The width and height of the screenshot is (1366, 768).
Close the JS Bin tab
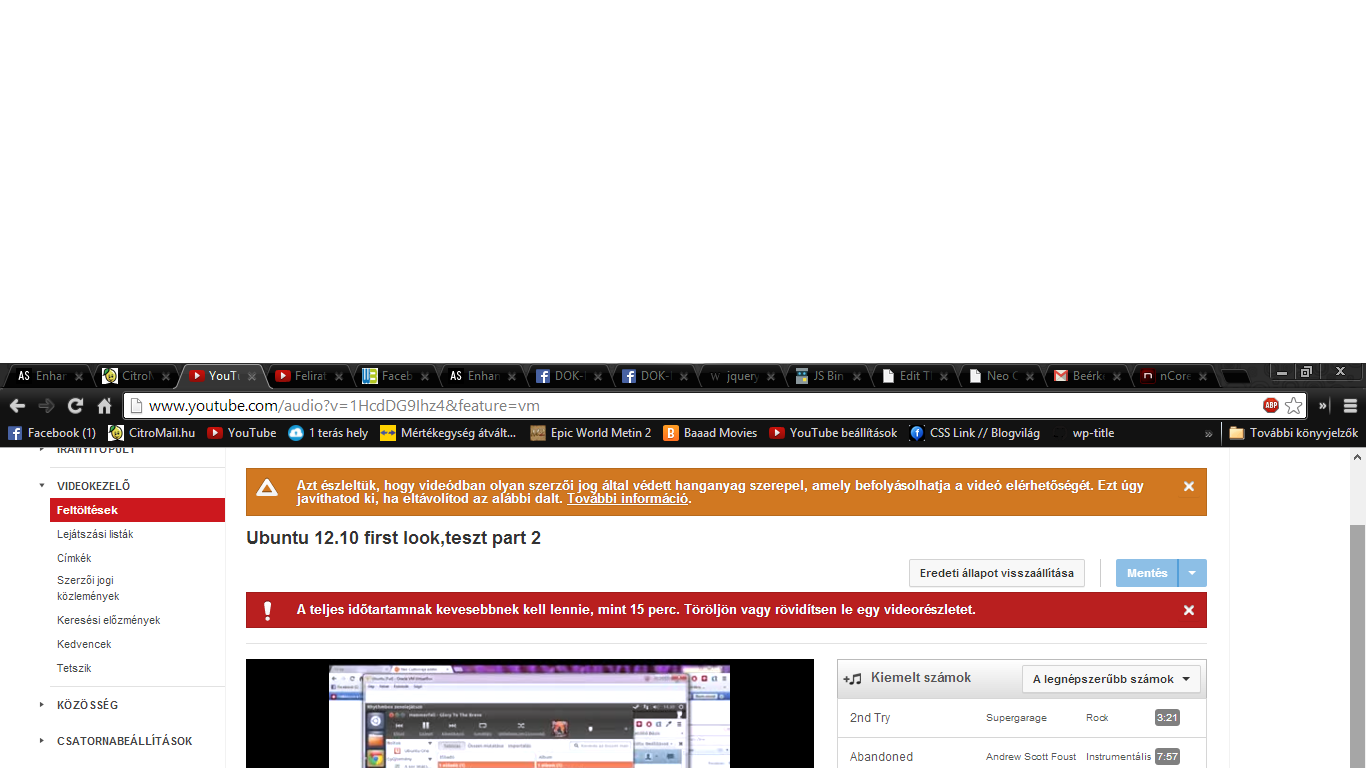point(858,377)
